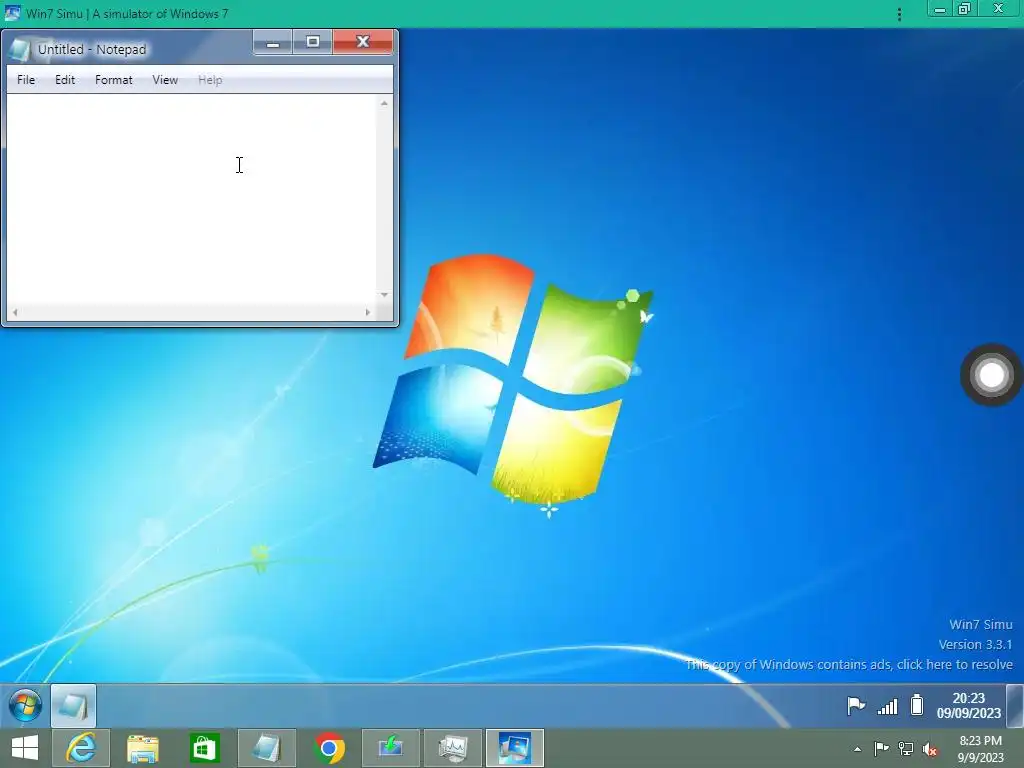Select the active Win7 Simu taskbar icon

pyautogui.click(x=515, y=748)
